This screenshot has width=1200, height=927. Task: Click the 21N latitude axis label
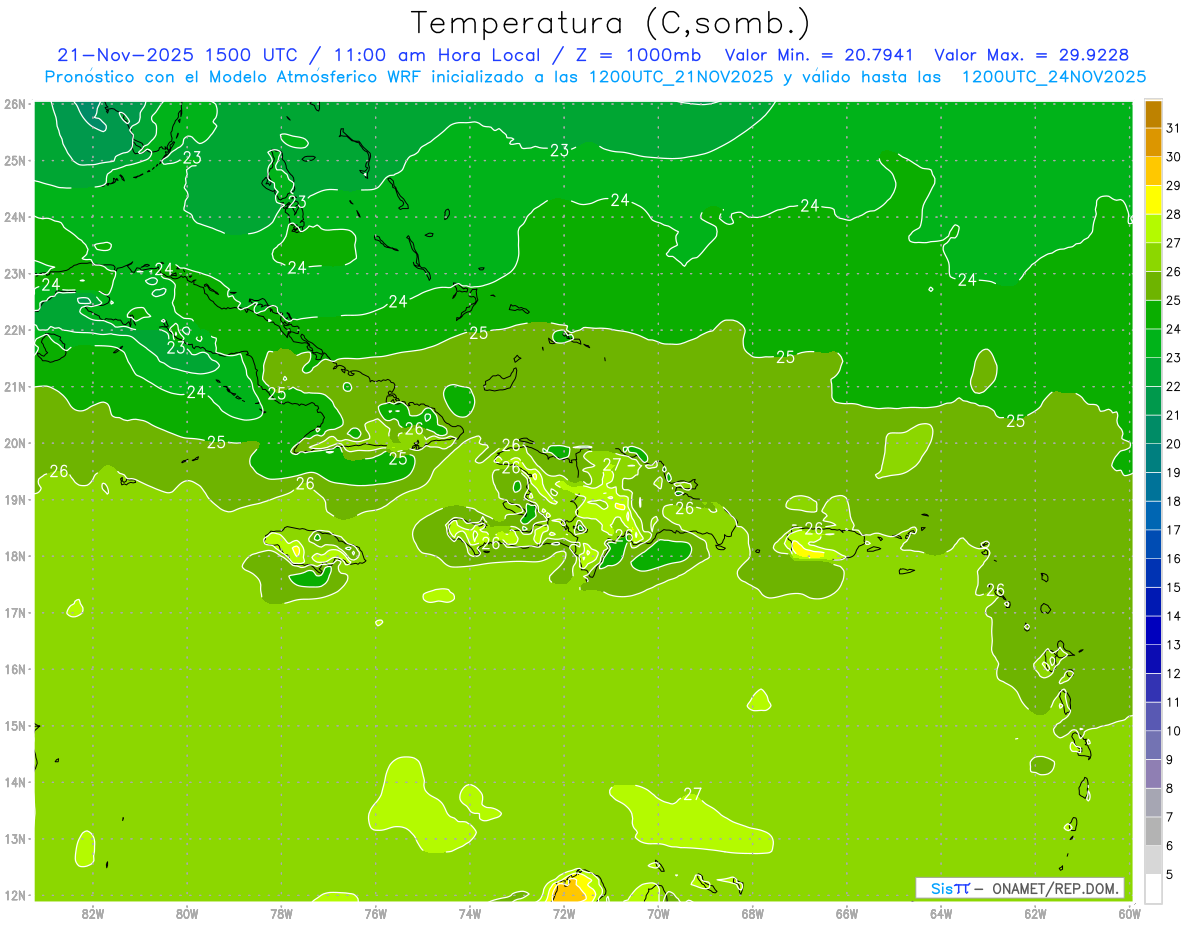tap(15, 386)
